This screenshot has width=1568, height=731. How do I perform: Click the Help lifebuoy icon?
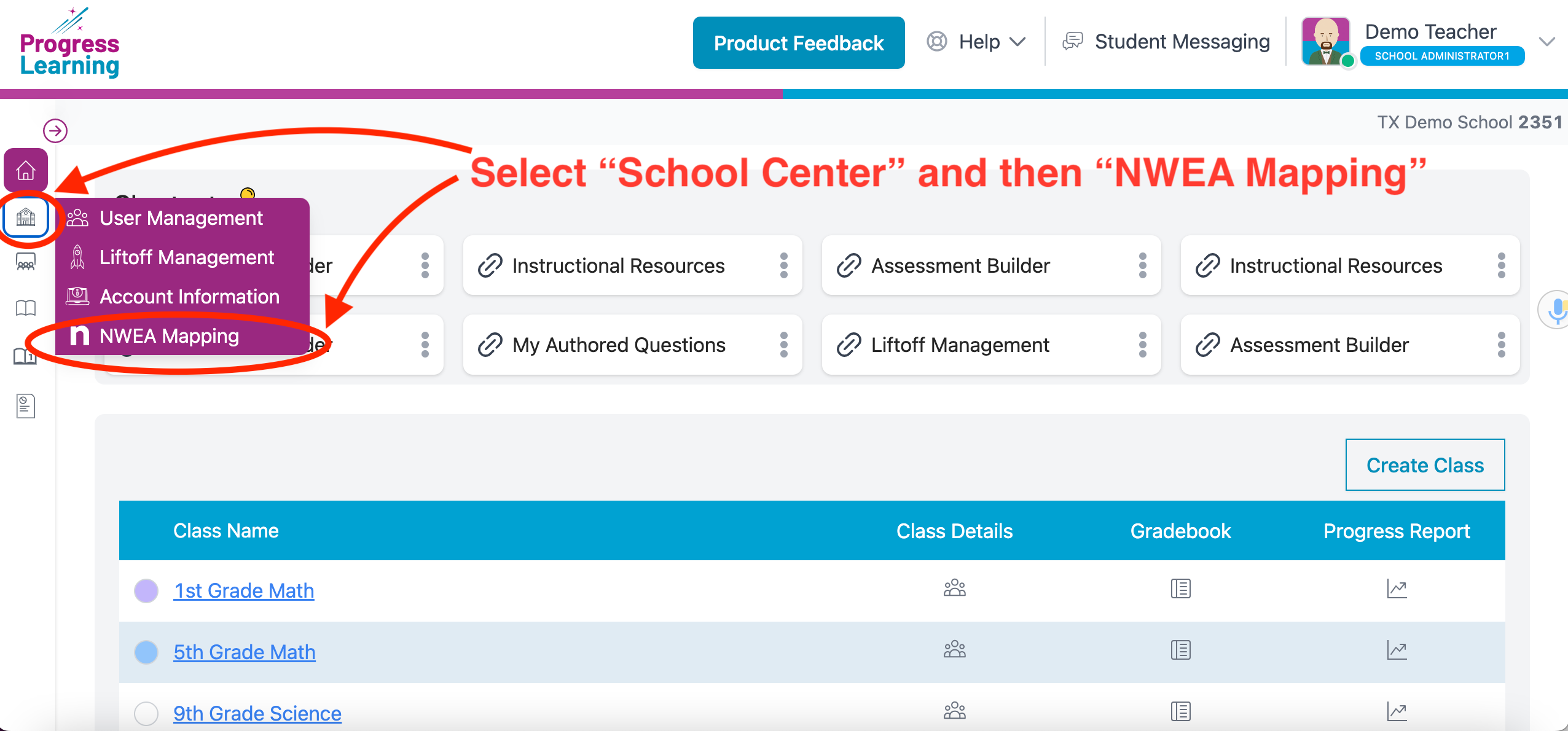coord(937,42)
